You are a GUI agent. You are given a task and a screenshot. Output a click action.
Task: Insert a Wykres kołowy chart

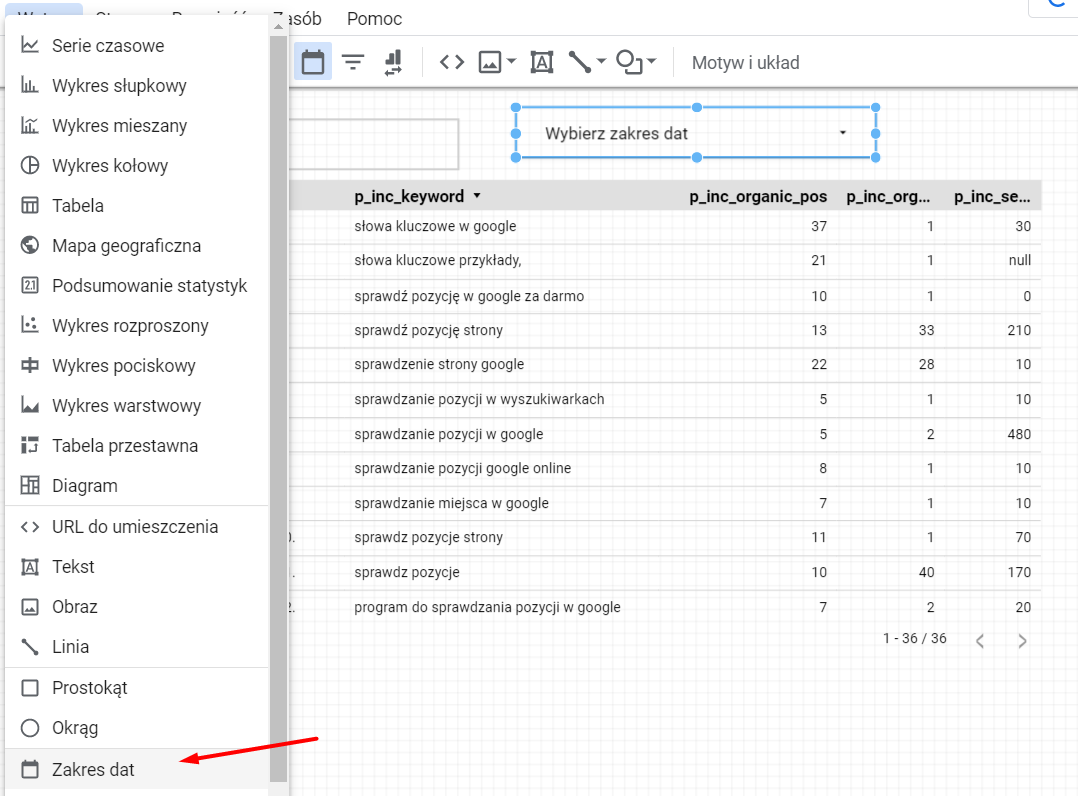click(136, 166)
